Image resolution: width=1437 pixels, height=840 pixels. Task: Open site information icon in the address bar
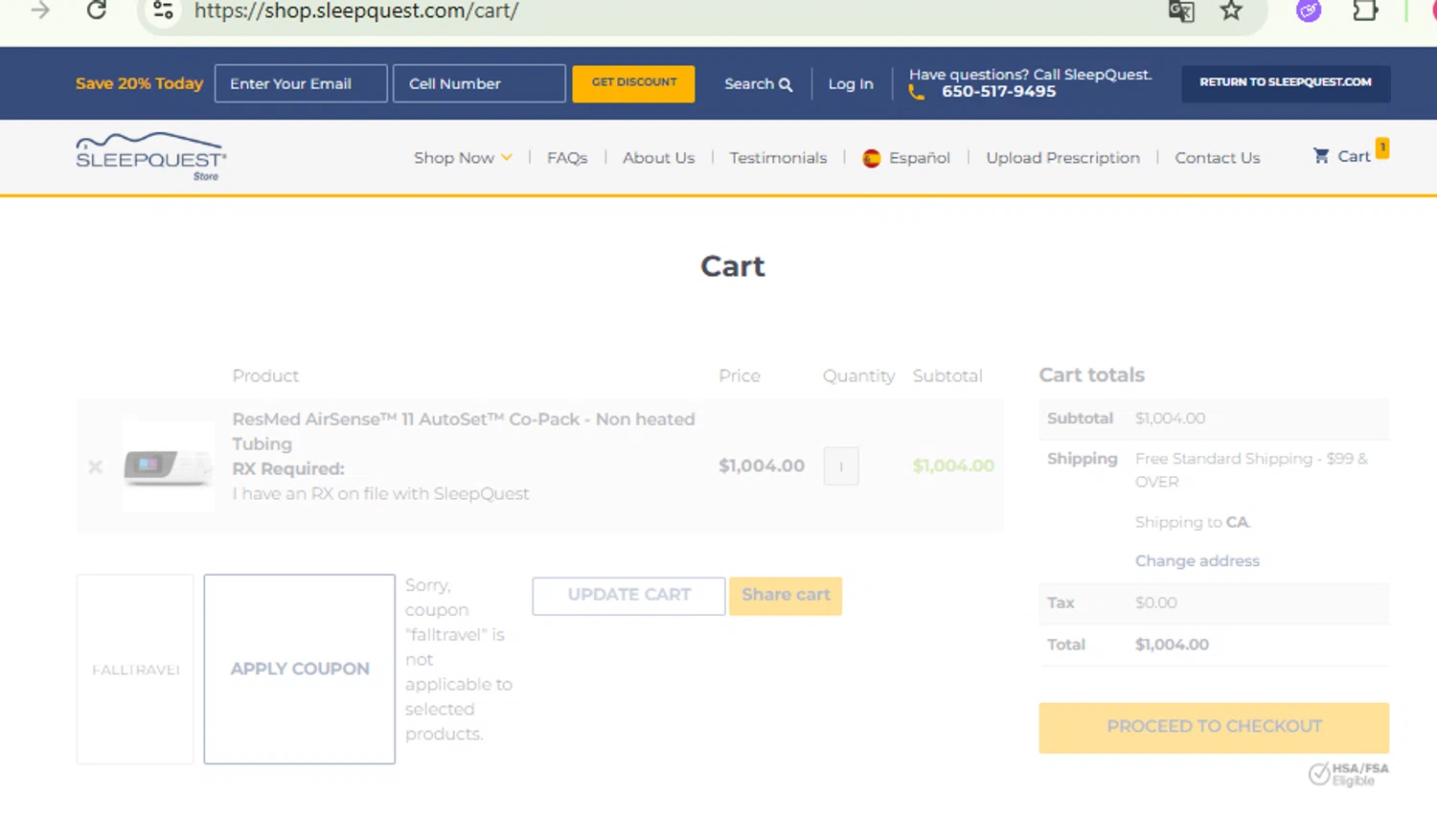click(x=164, y=11)
